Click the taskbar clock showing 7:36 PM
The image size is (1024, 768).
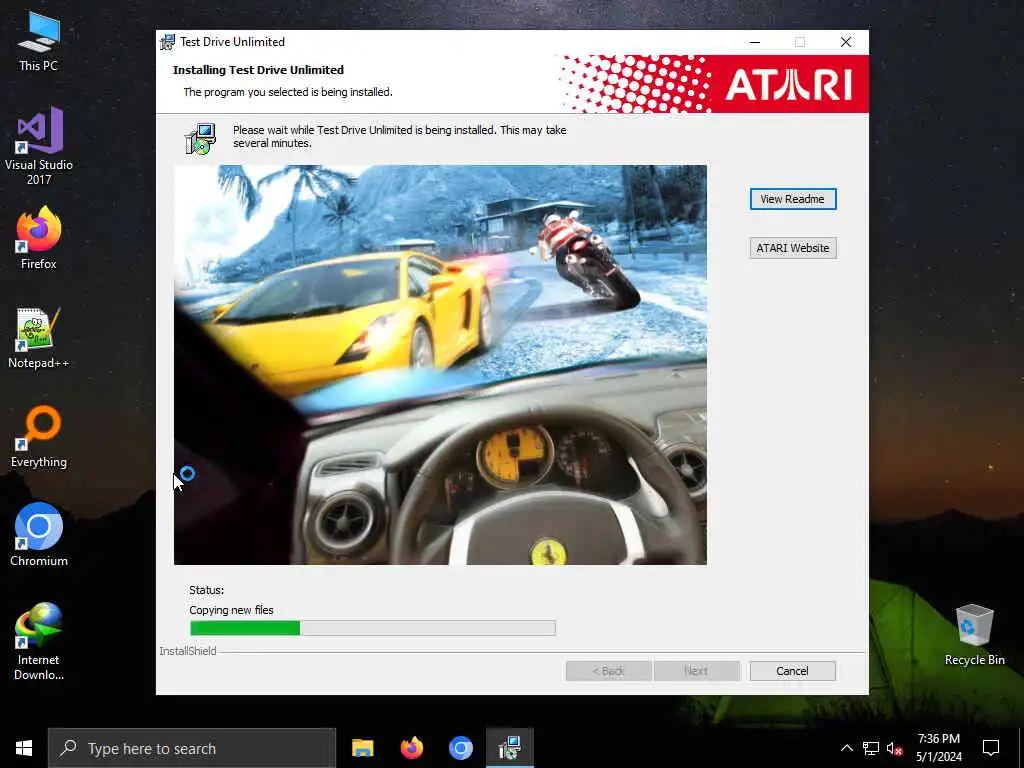938,748
